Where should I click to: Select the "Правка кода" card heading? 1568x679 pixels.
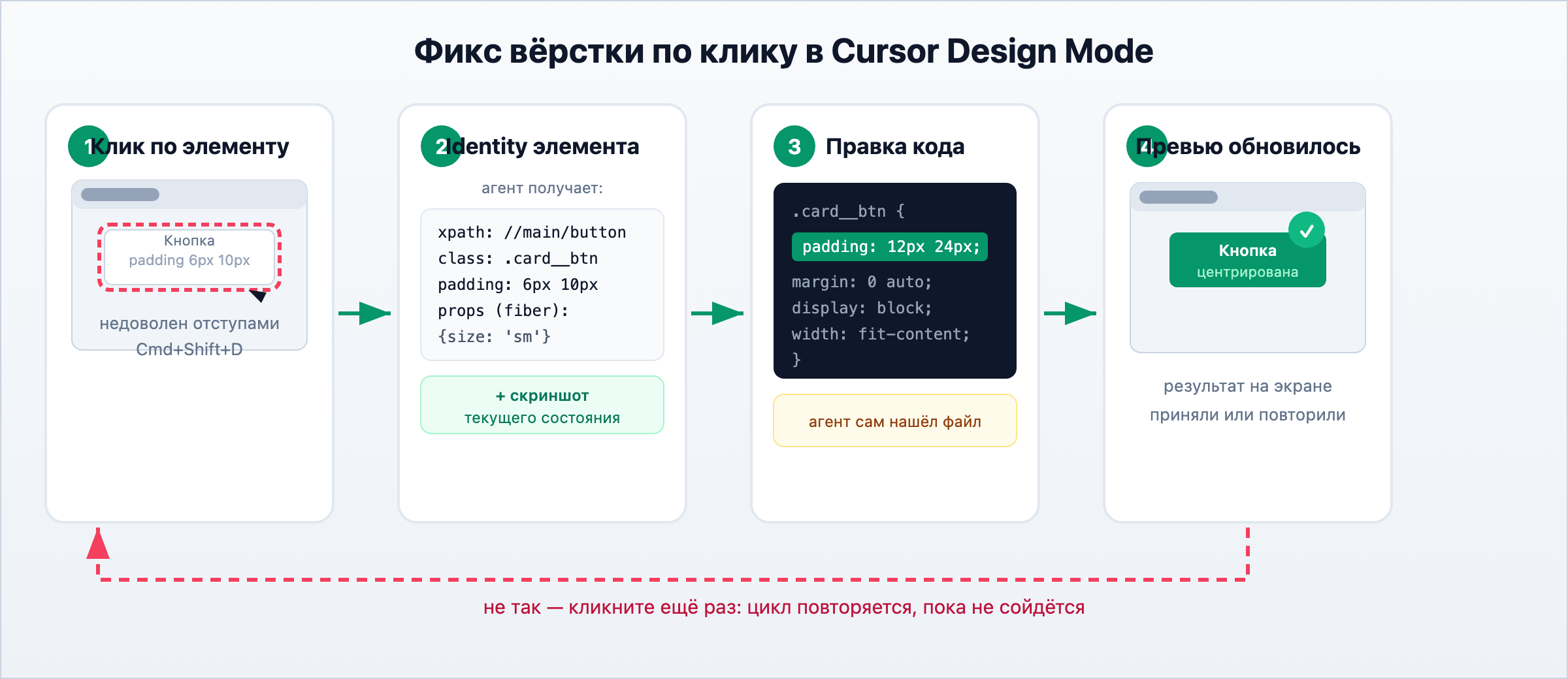coord(895,146)
